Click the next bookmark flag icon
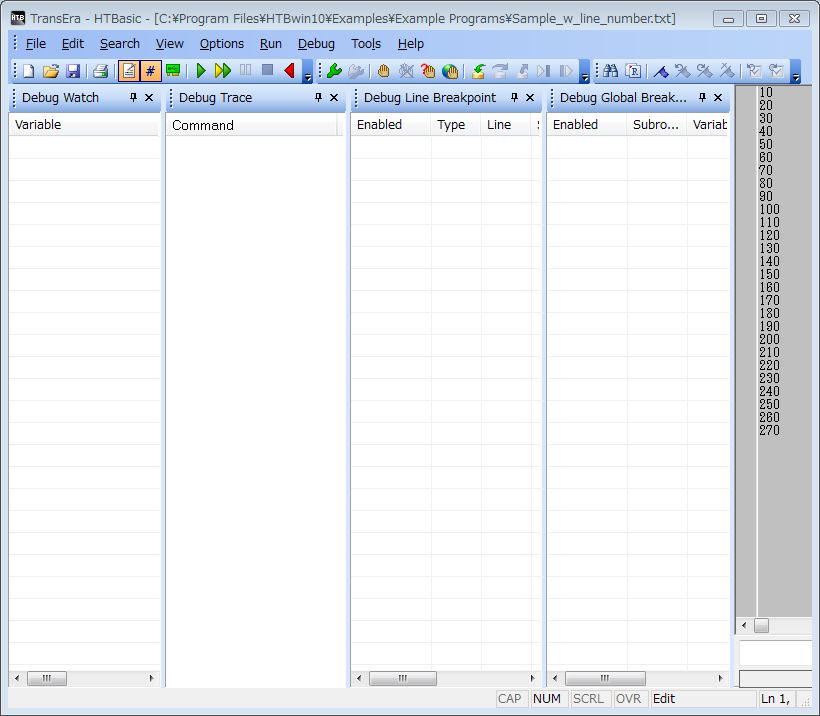820x716 pixels. pyautogui.click(x=704, y=71)
